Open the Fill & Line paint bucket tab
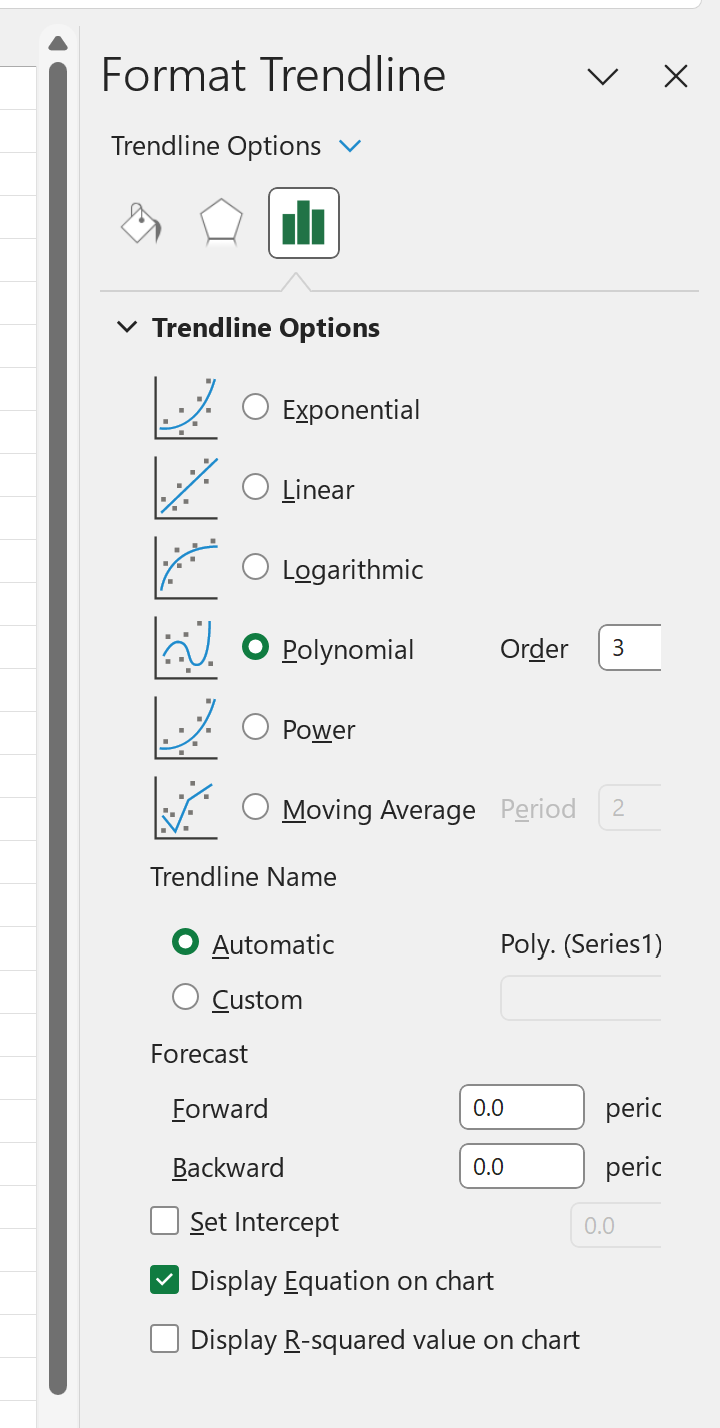The height and width of the screenshot is (1428, 720). click(141, 223)
